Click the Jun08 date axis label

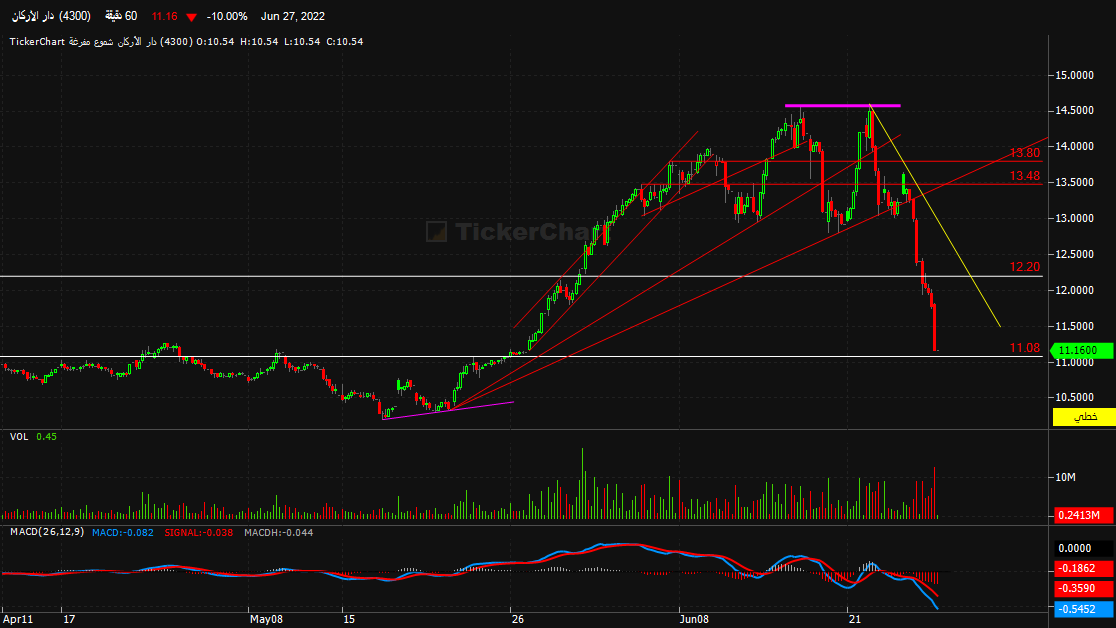[x=694, y=619]
